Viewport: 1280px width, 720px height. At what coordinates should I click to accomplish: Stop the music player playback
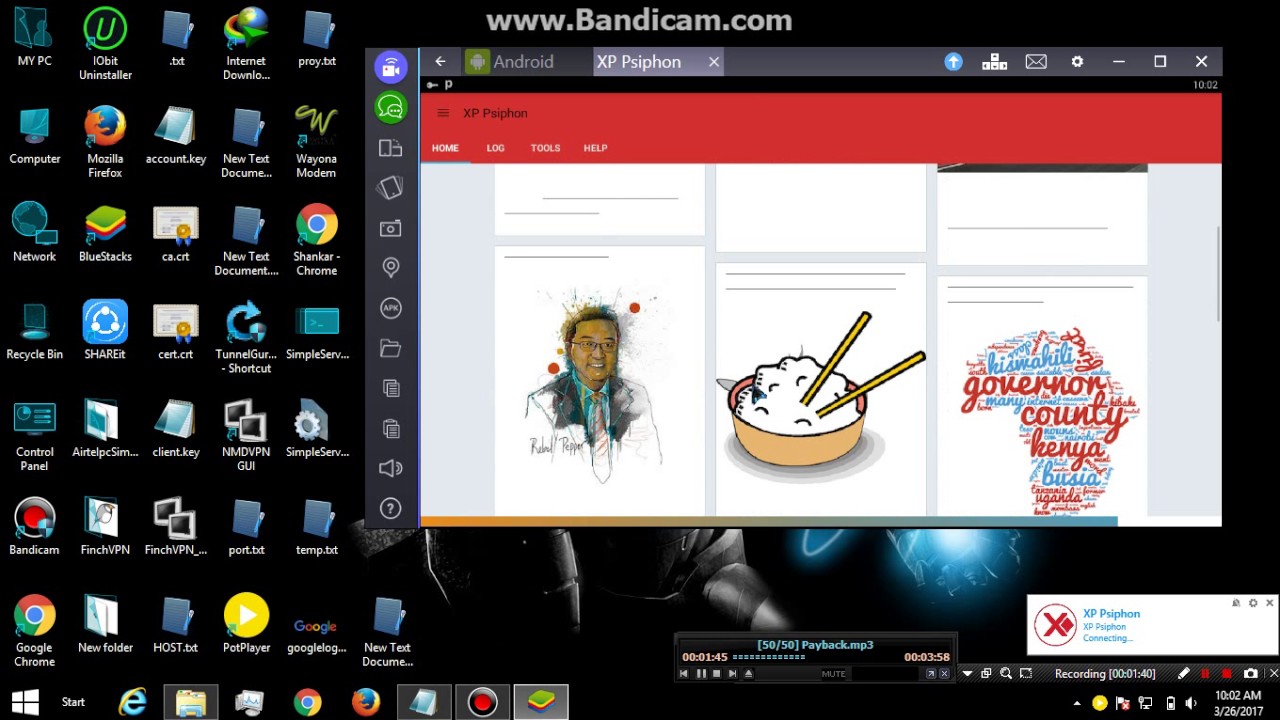pos(716,674)
